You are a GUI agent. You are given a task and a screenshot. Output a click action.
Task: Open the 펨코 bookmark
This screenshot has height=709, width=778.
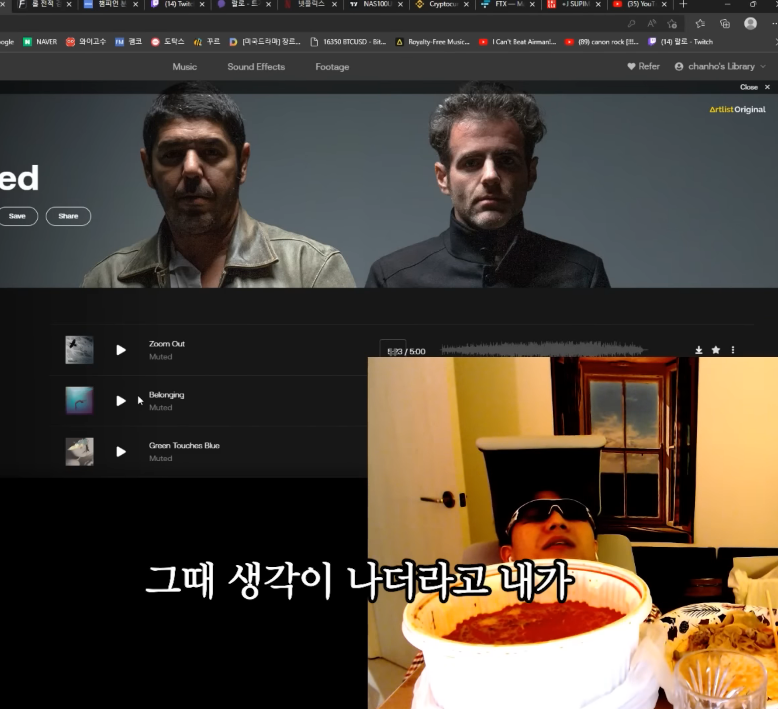[129, 42]
